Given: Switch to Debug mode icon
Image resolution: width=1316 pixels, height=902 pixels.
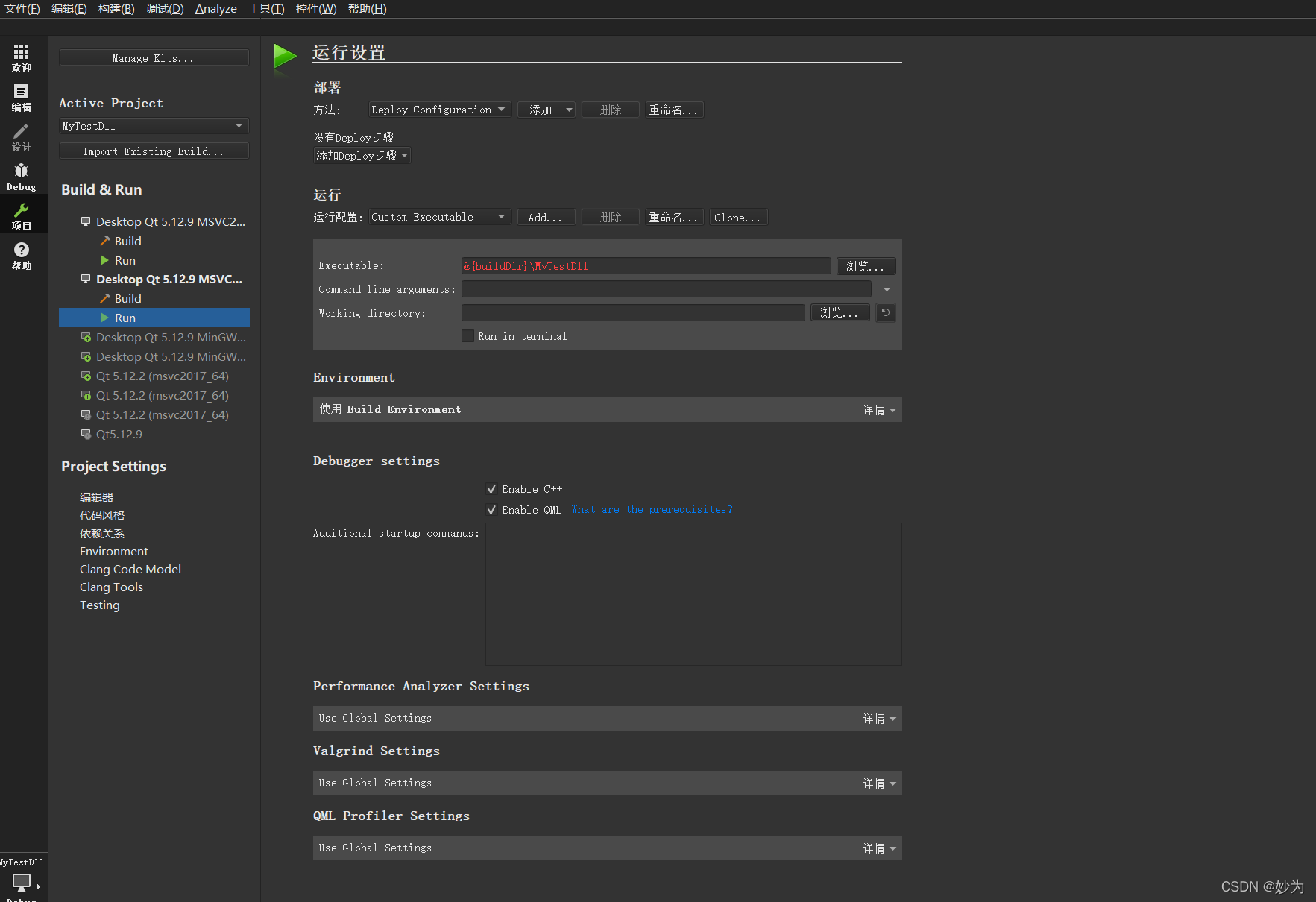Looking at the screenshot, I should [21, 176].
